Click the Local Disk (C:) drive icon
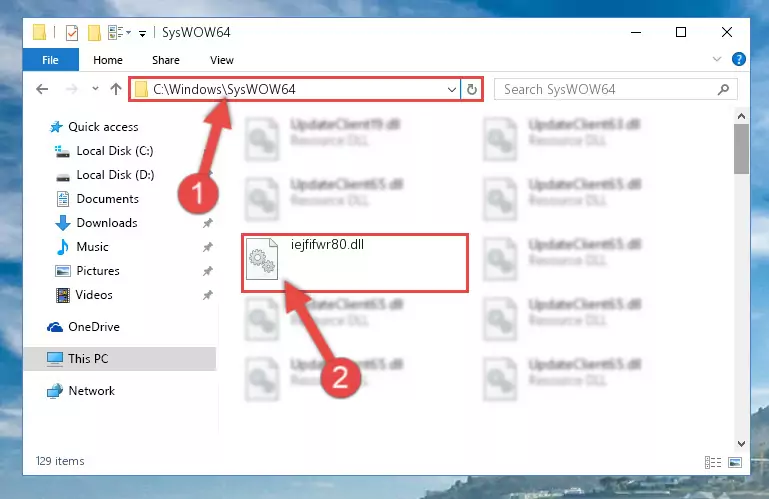The height and width of the screenshot is (499, 769). pos(62,151)
